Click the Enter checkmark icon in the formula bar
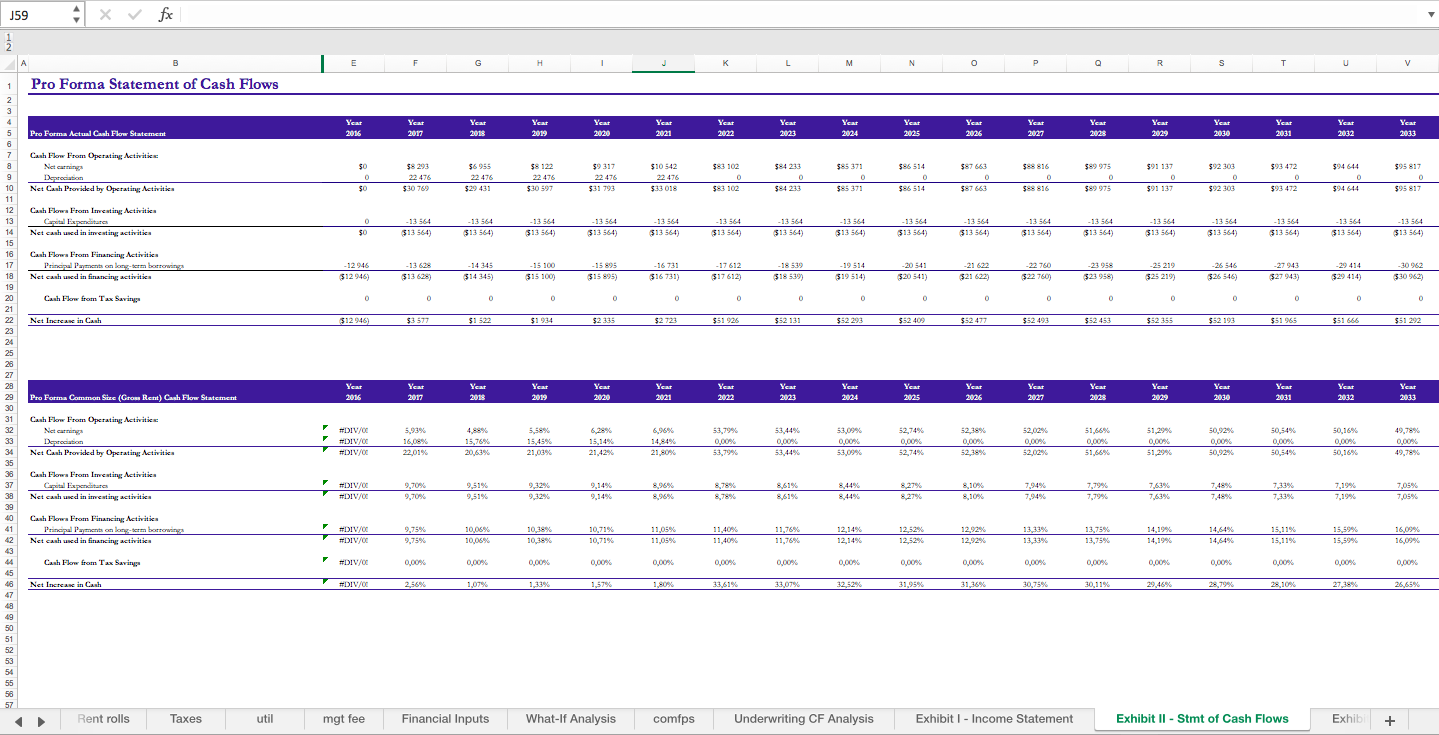Screen dimensions: 1439x735 [133, 13]
